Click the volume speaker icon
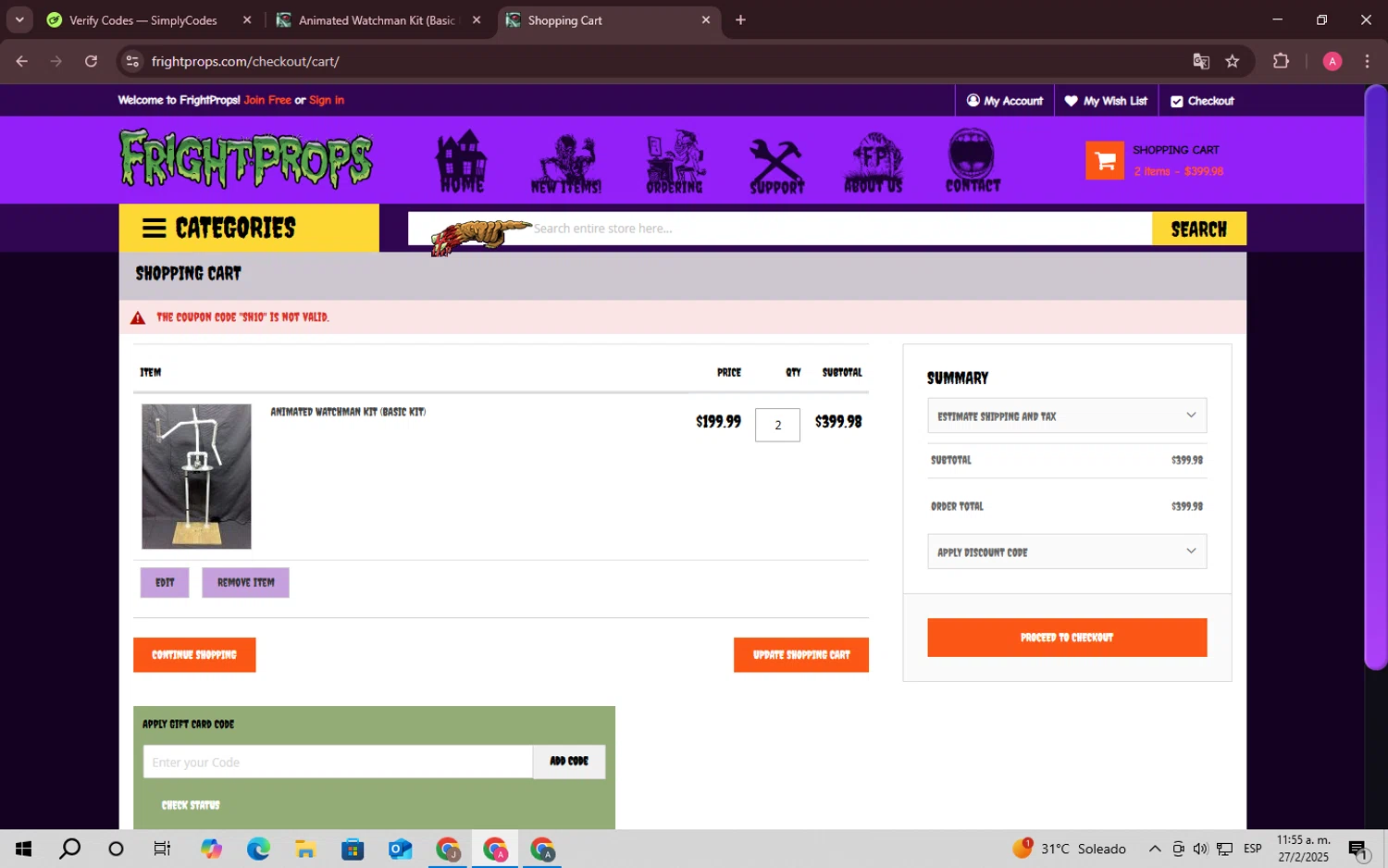 (1200, 849)
